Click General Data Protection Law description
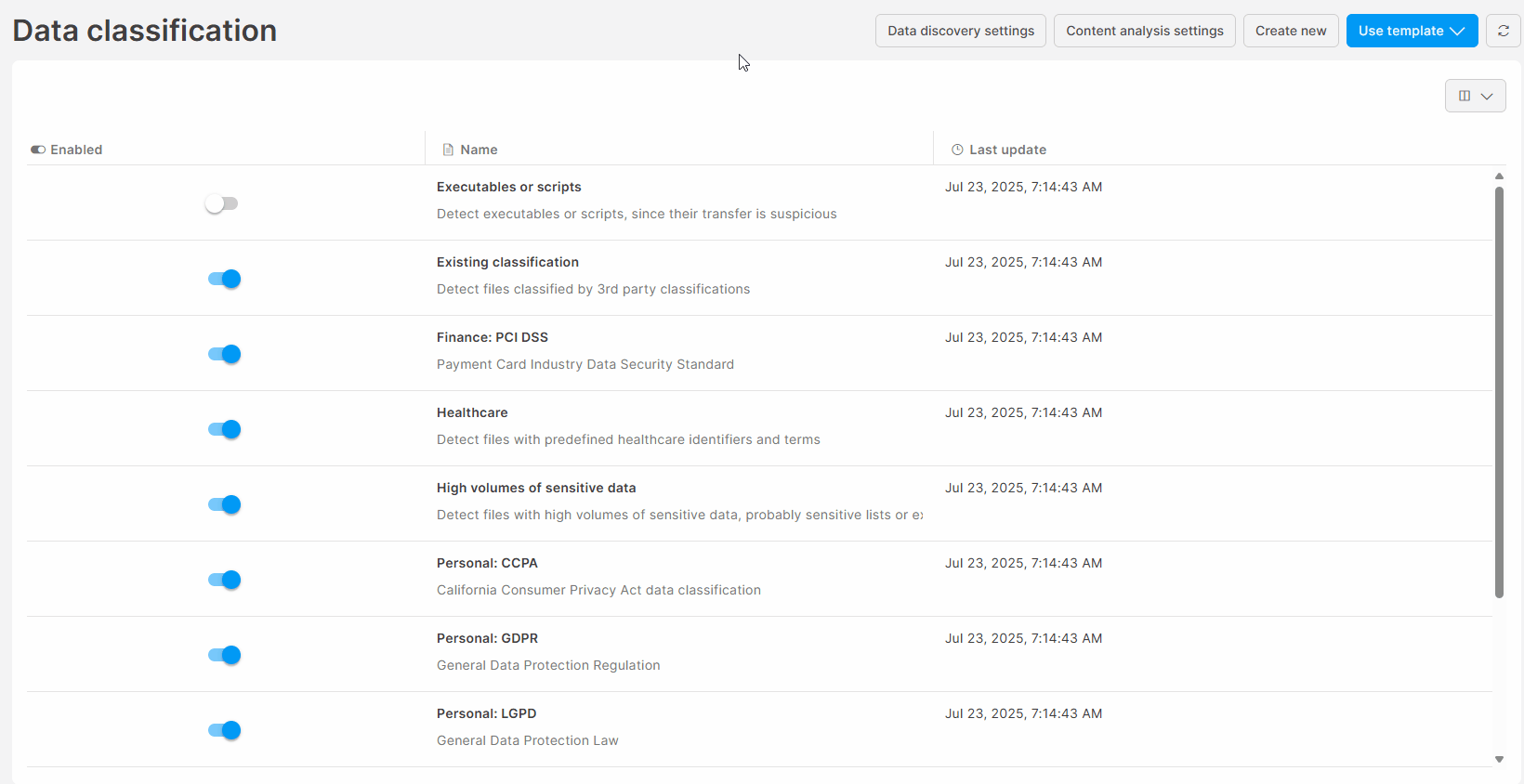 pyautogui.click(x=528, y=740)
